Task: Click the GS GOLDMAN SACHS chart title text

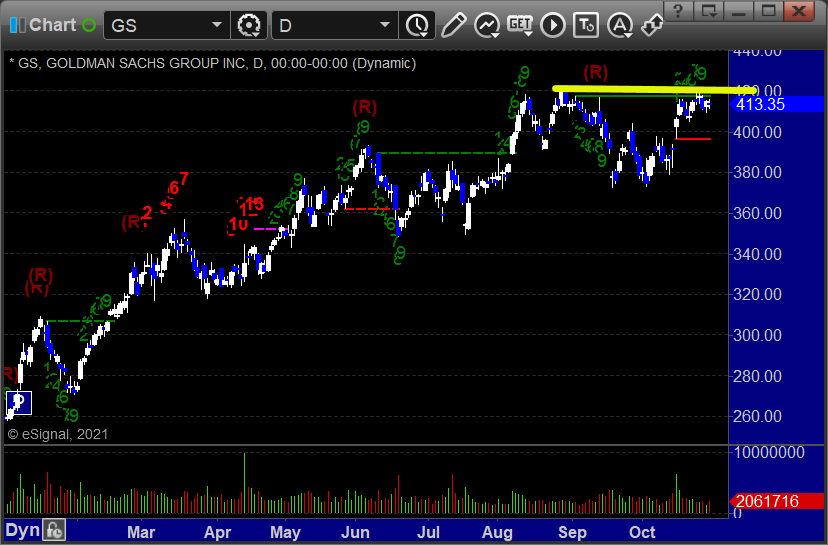Action: point(212,63)
